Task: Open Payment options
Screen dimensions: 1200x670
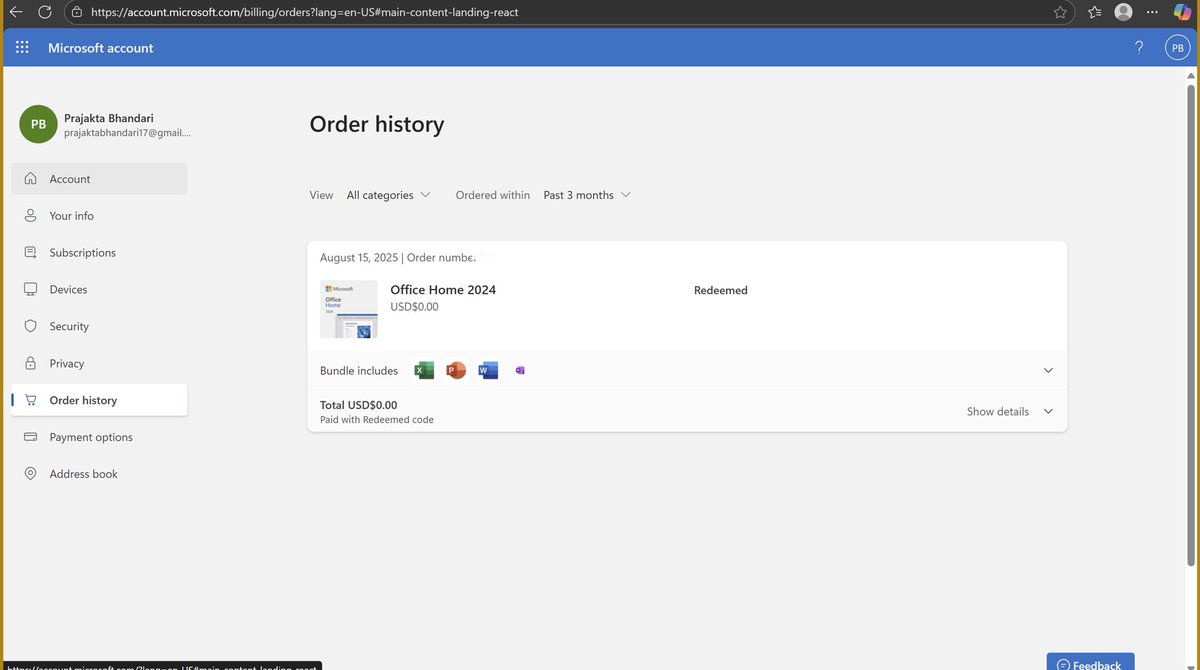Action: pos(99,437)
